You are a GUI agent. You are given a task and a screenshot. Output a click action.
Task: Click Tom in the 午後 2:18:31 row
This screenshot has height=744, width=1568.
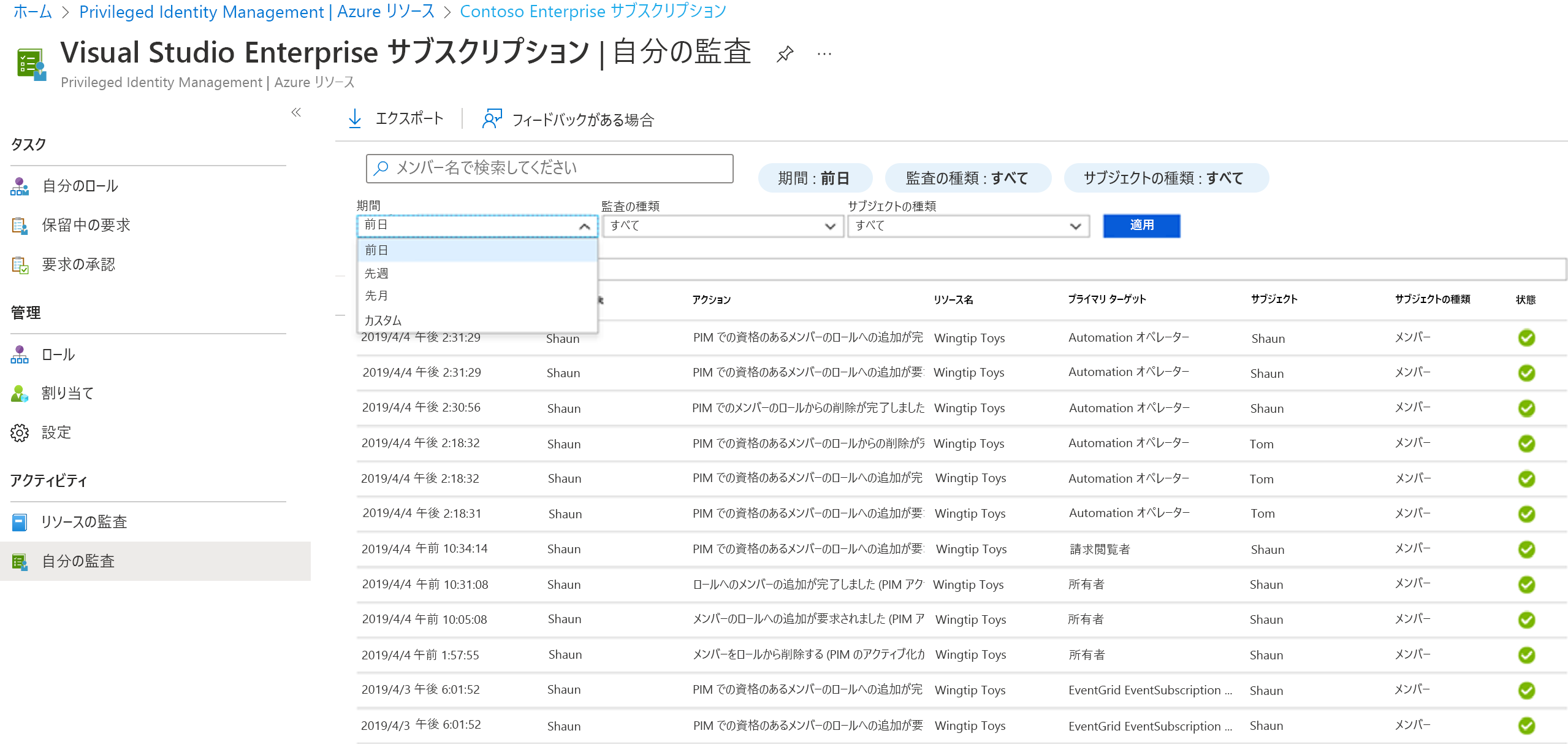[1263, 513]
